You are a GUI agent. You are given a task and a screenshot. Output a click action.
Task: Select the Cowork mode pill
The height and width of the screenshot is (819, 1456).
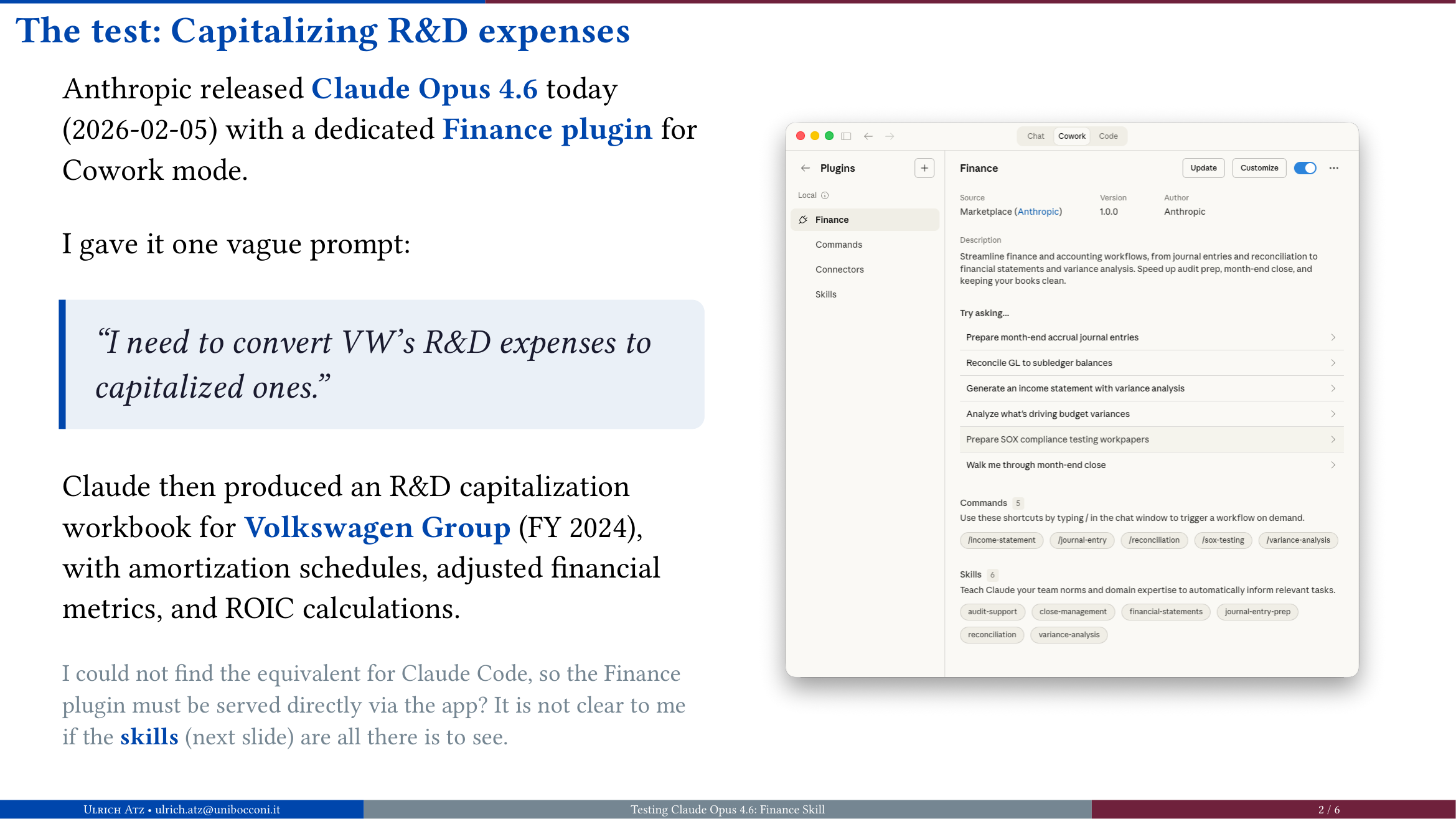1071,136
